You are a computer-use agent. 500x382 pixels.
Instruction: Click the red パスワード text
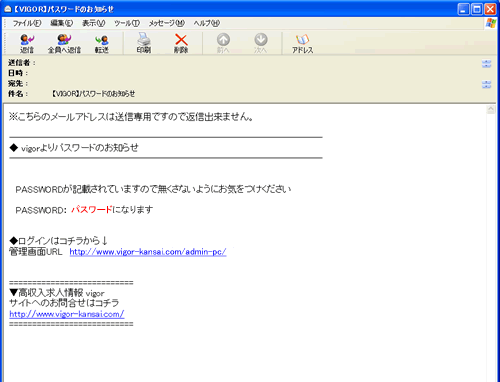92,210
